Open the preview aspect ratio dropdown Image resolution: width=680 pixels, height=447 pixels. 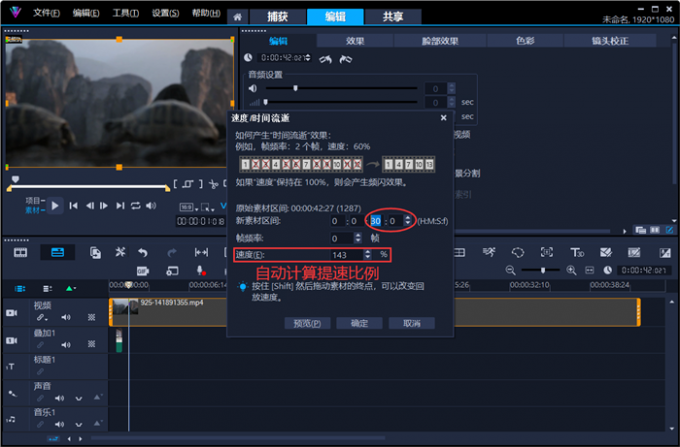click(x=189, y=207)
